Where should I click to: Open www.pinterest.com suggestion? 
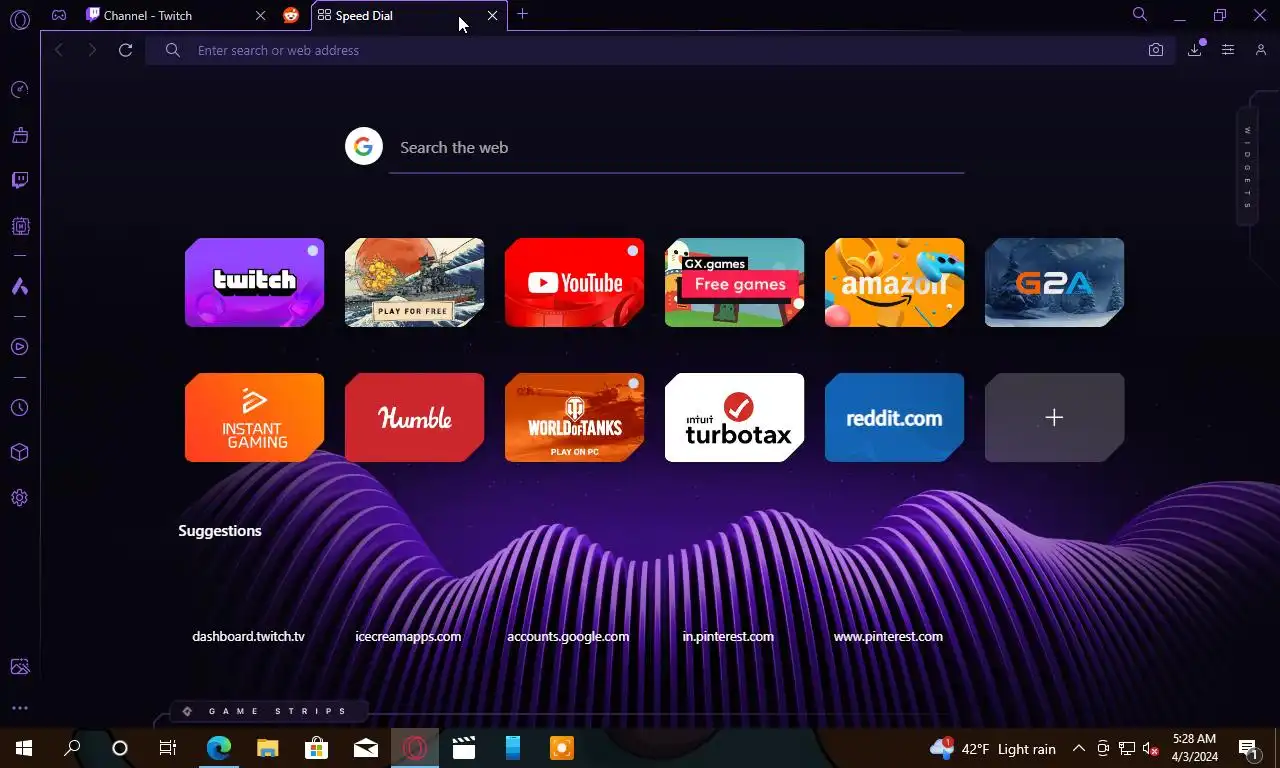[x=888, y=636]
